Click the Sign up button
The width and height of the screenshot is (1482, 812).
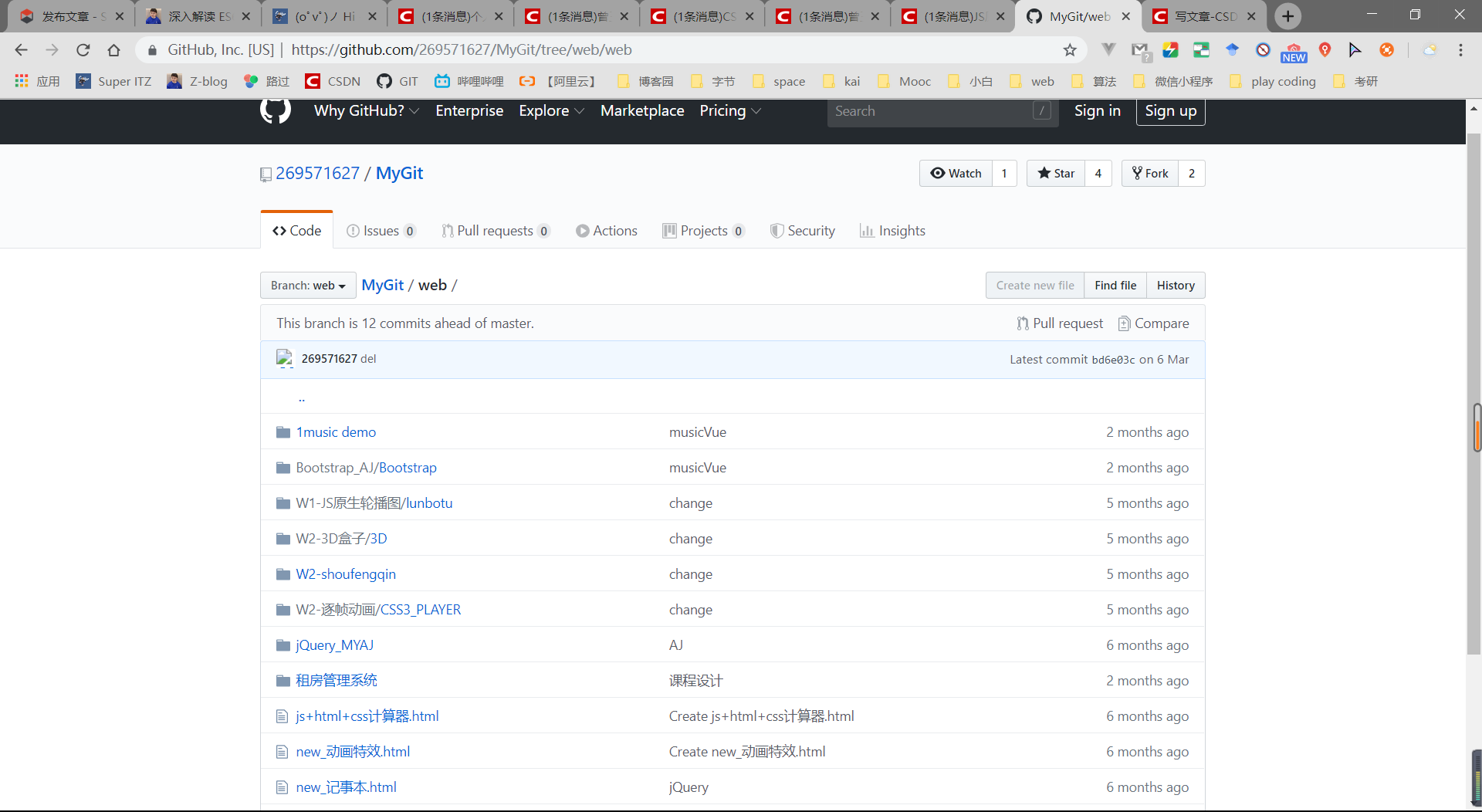1170,111
